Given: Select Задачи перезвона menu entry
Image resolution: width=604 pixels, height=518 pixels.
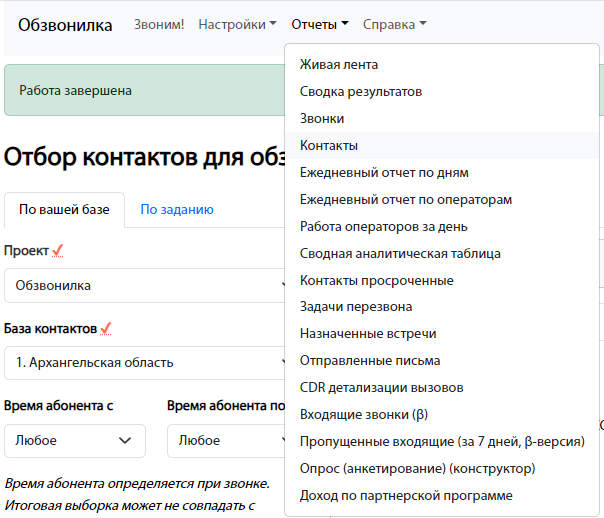Looking at the screenshot, I should (x=356, y=307).
